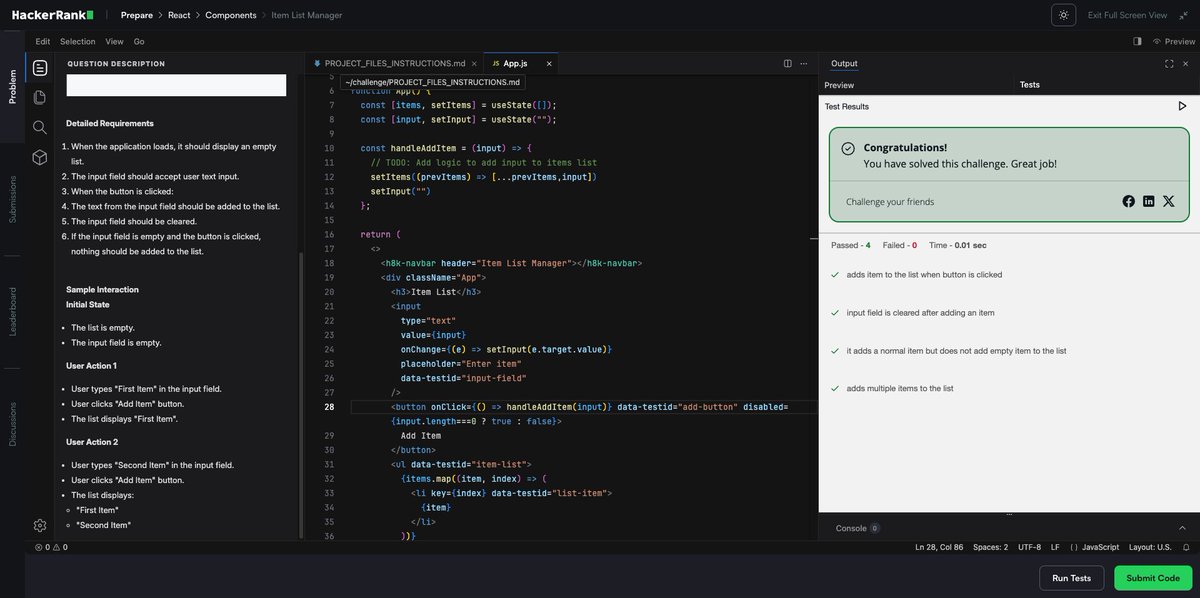The width and height of the screenshot is (1200, 598).
Task: Close the PROJECT_FILES_INSTRUCTIONS.md tab
Action: pyautogui.click(x=474, y=63)
